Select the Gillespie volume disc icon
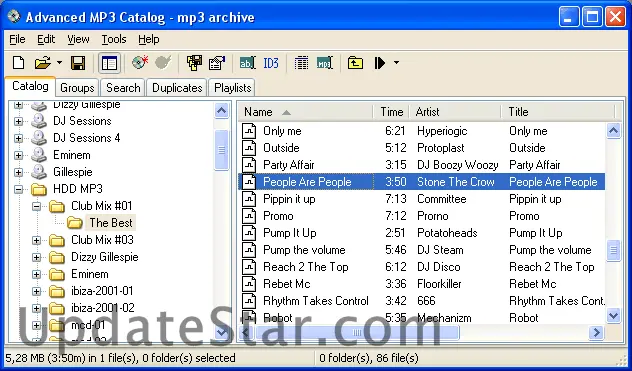 39,172
